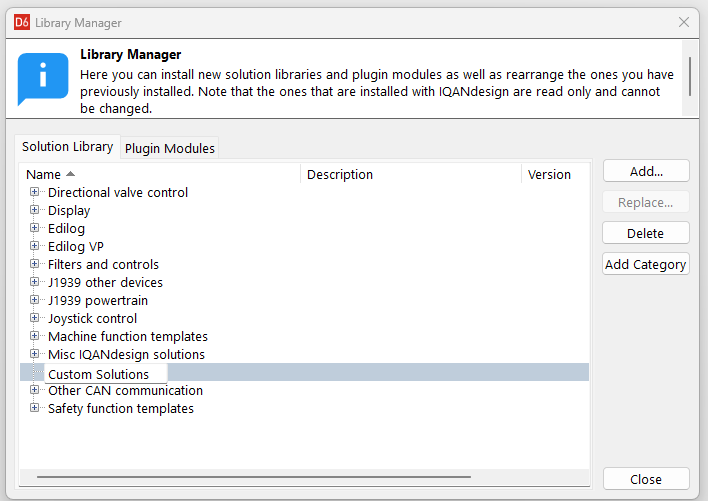This screenshot has height=501, width=708.
Task: Select Machine function templates item
Action: click(128, 337)
